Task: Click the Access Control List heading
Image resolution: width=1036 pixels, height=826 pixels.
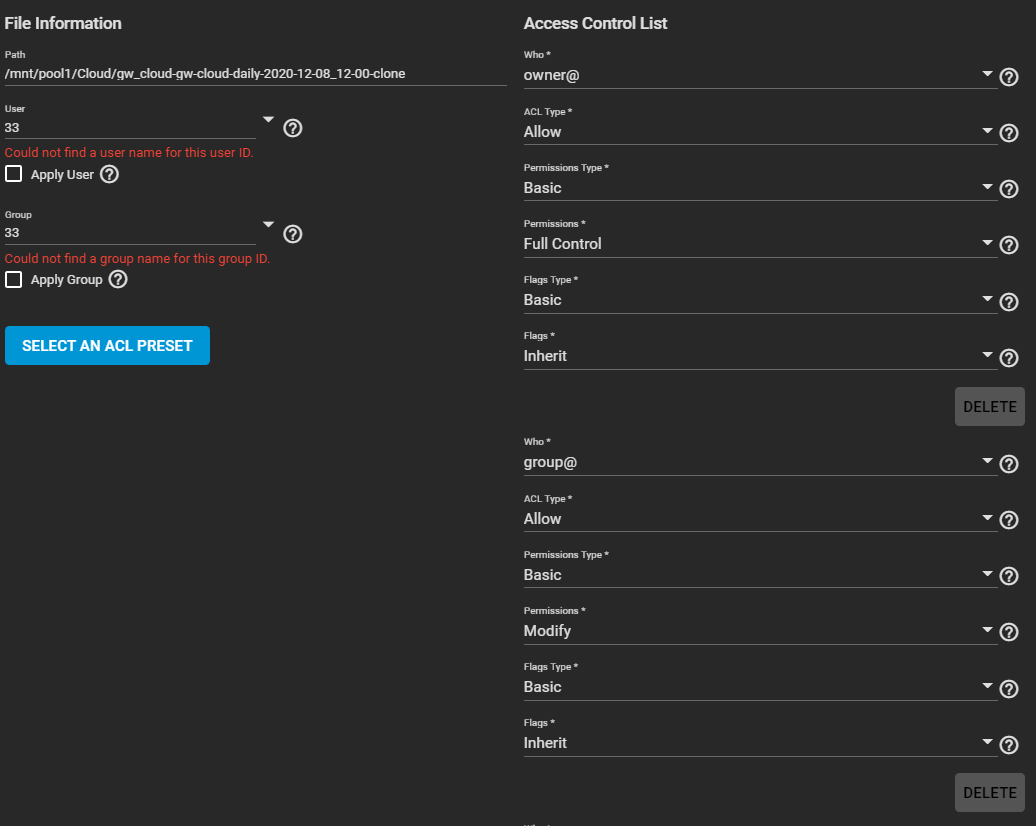Action: coord(595,23)
